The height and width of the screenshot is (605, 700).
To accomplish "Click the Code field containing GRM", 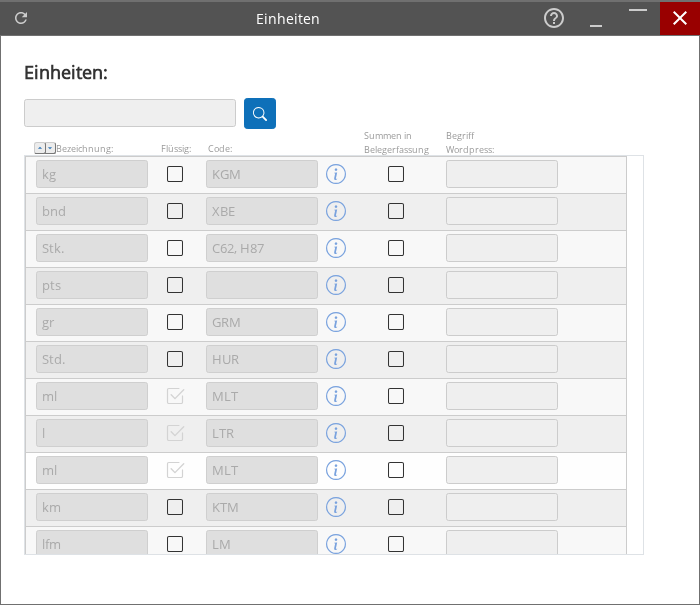I will click(262, 322).
